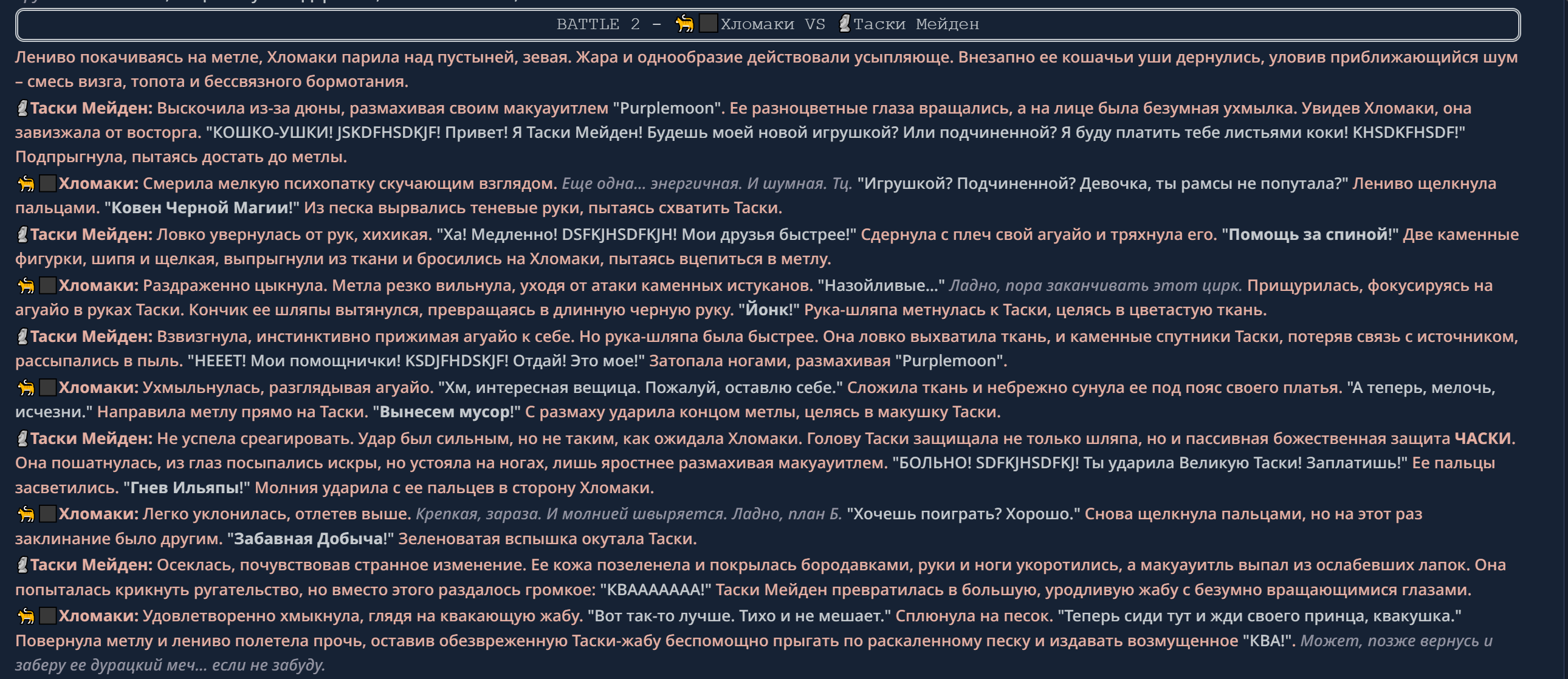Click statue icon on the line starting 'Ловко увернулась'

click(22, 235)
